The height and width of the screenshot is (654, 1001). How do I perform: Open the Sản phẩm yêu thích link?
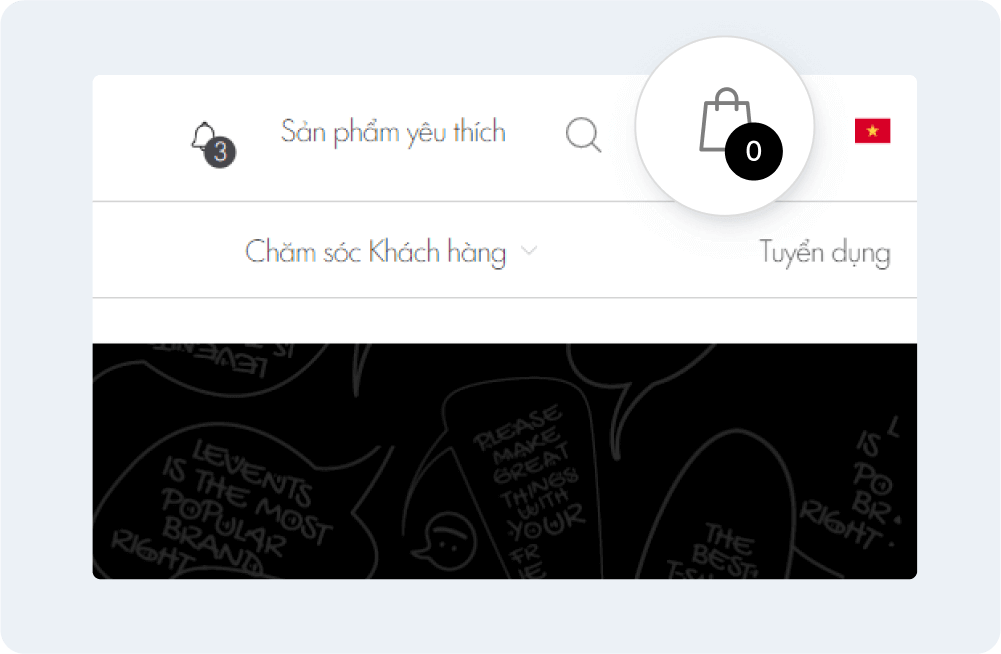click(x=393, y=132)
